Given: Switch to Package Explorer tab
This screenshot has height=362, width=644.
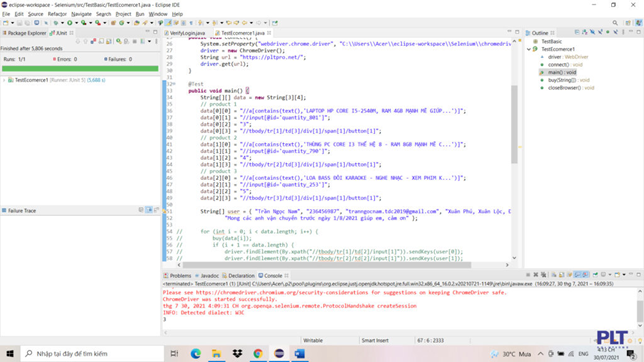Looking at the screenshot, I should click(x=24, y=33).
